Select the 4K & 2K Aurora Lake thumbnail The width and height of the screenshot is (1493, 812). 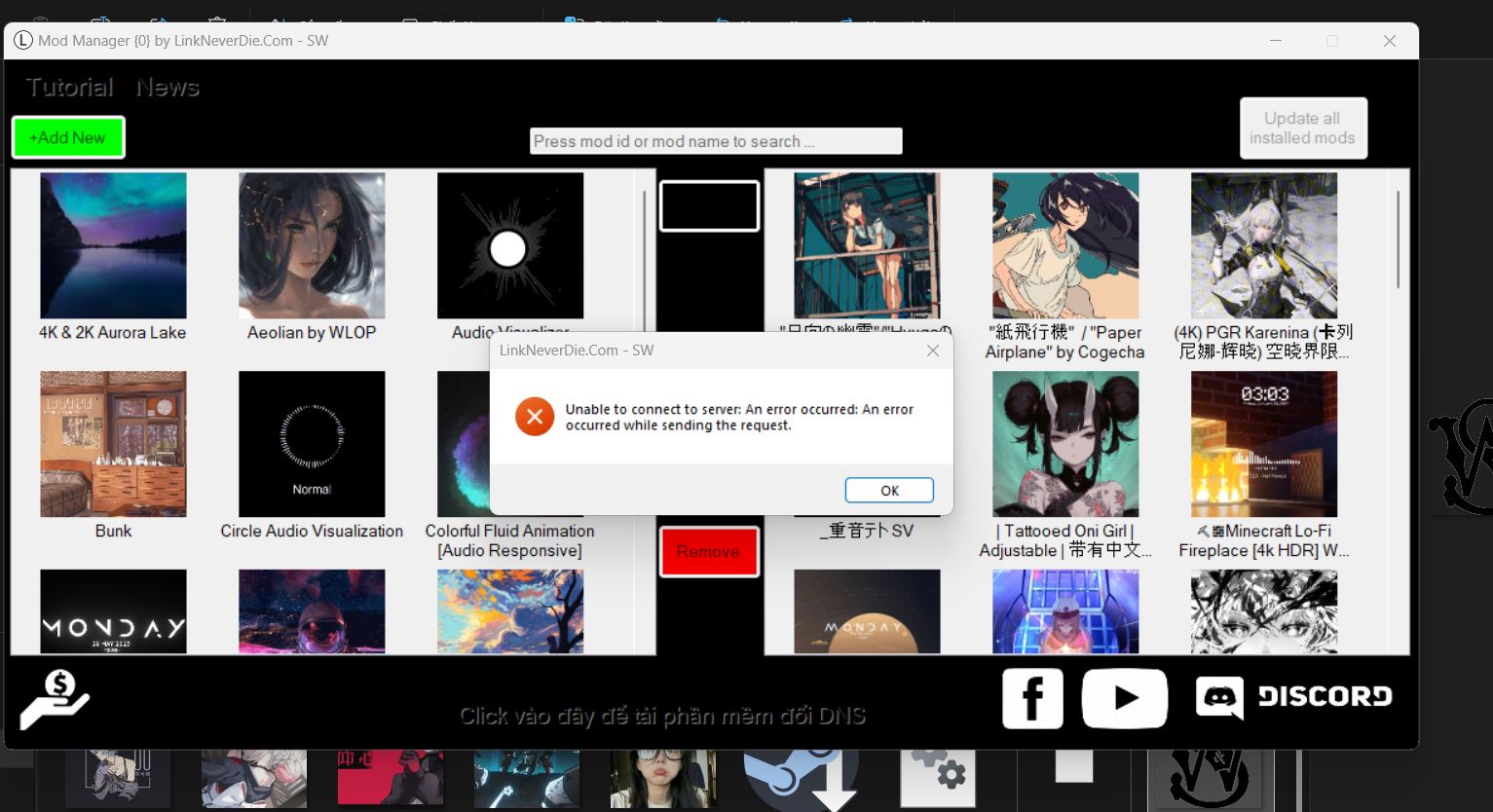pyautogui.click(x=113, y=245)
